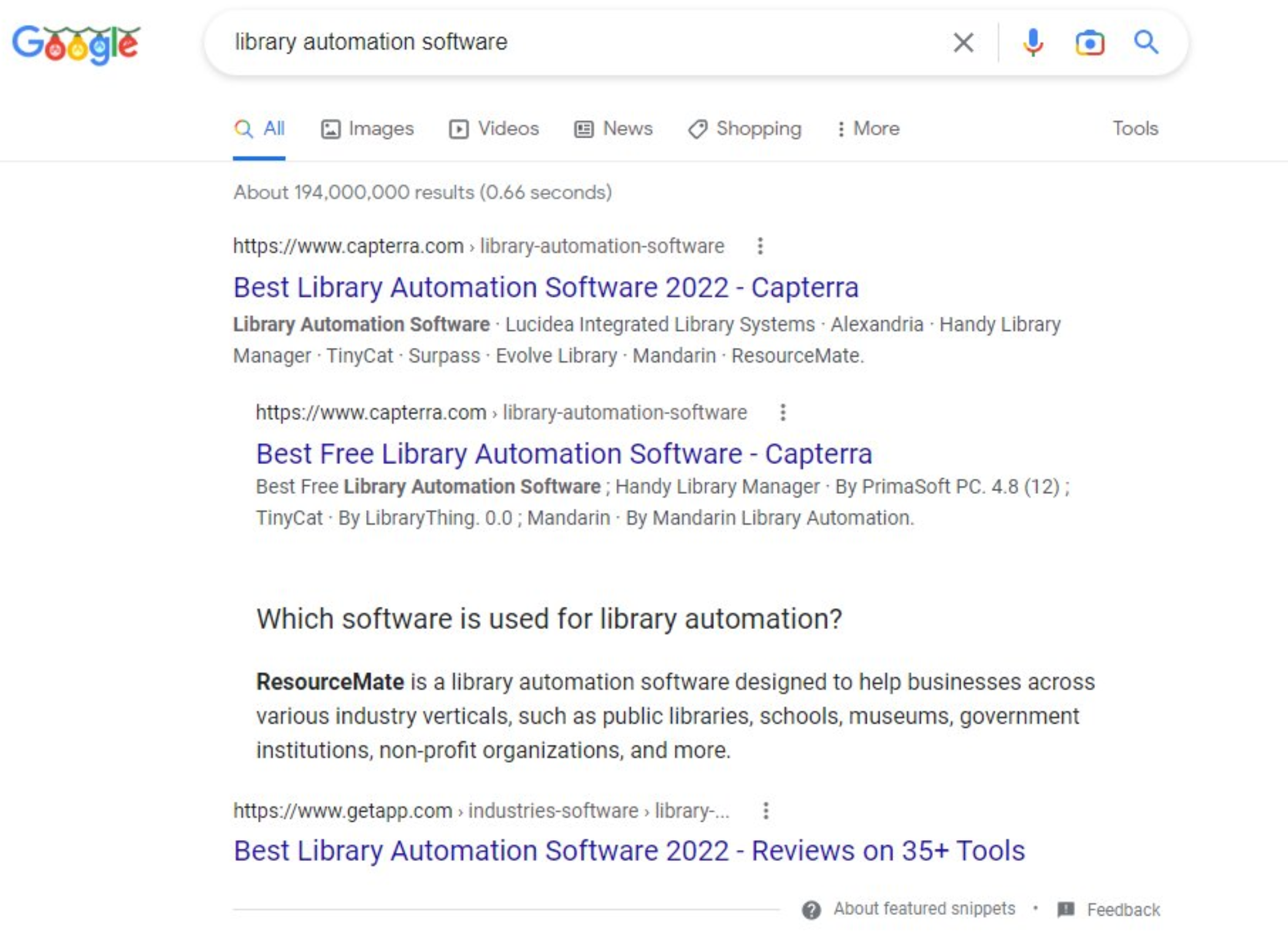Clear the search query with the X icon
The image size is (1288, 945).
963,43
